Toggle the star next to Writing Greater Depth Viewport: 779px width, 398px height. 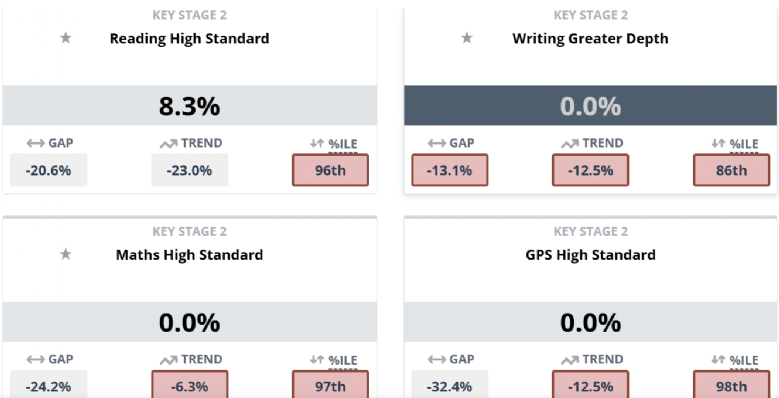tap(467, 38)
